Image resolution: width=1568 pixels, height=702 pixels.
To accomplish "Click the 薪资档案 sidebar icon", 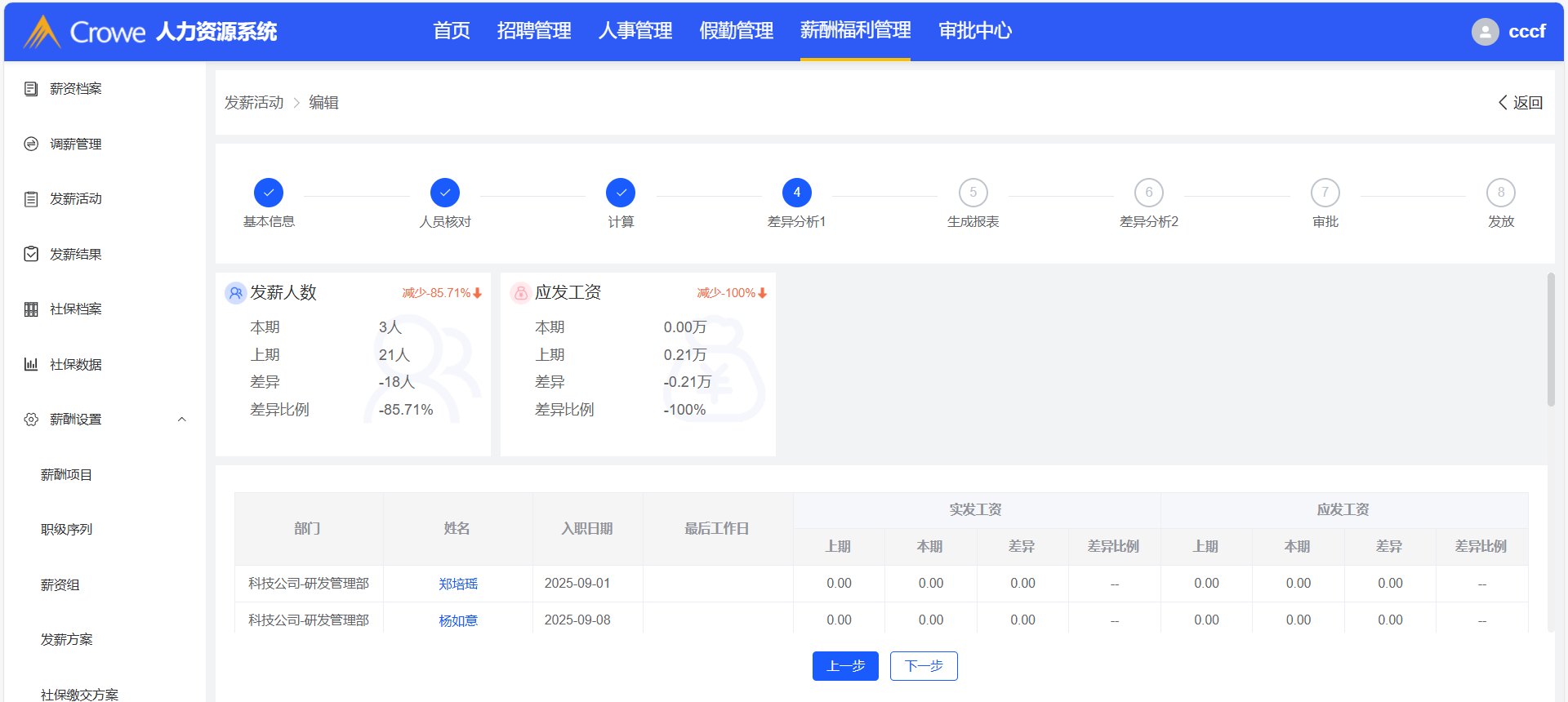I will pyautogui.click(x=31, y=89).
